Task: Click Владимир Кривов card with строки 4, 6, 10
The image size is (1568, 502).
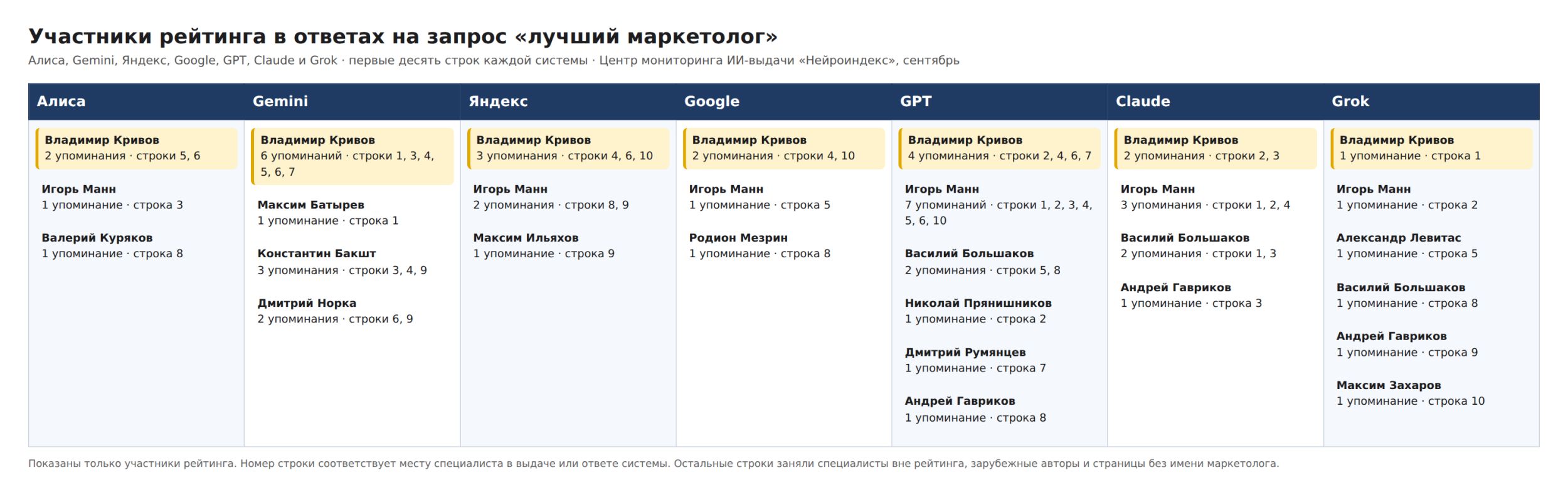Action: coord(568,148)
